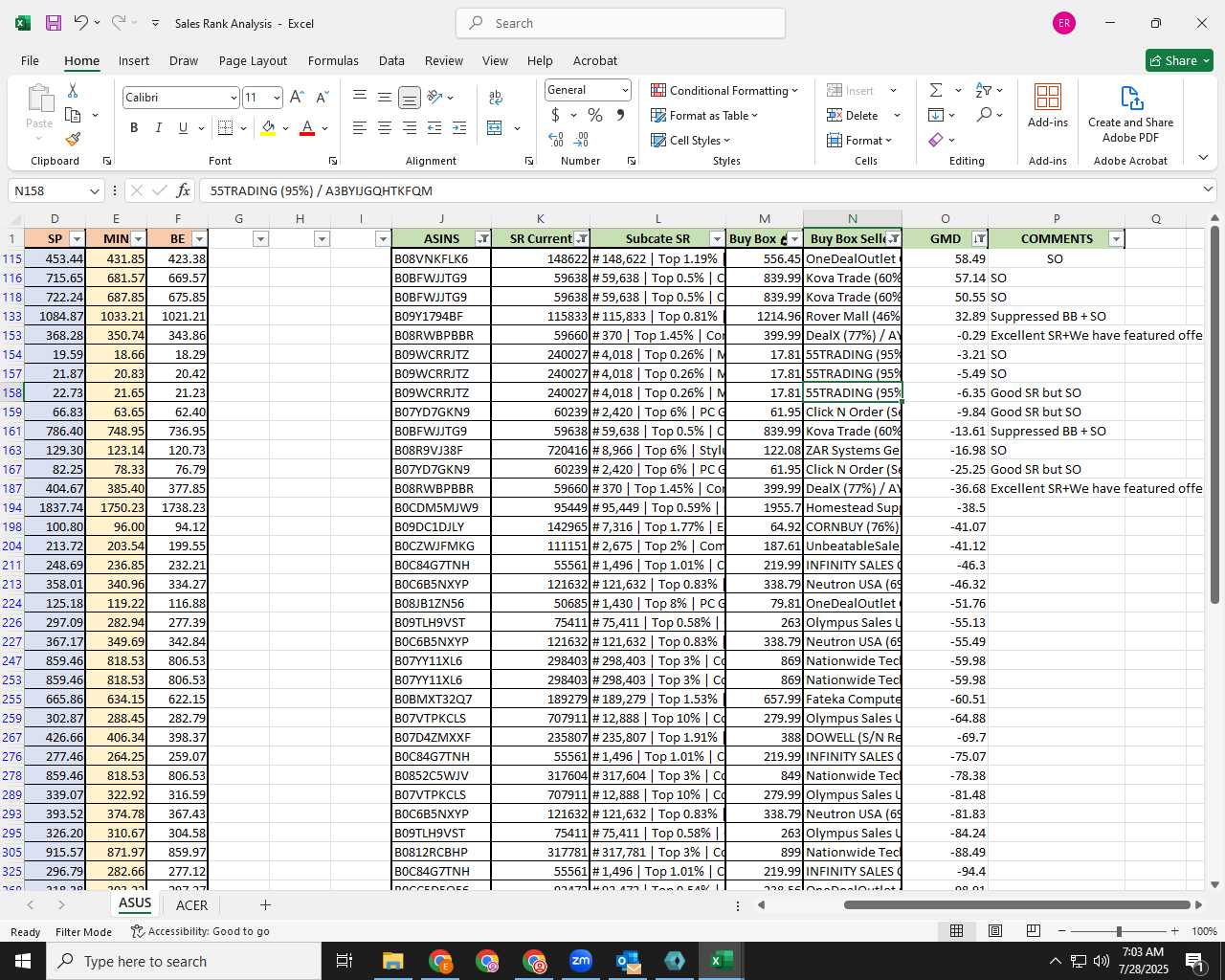
Task: Open the General number format dropdown
Action: [x=625, y=90]
